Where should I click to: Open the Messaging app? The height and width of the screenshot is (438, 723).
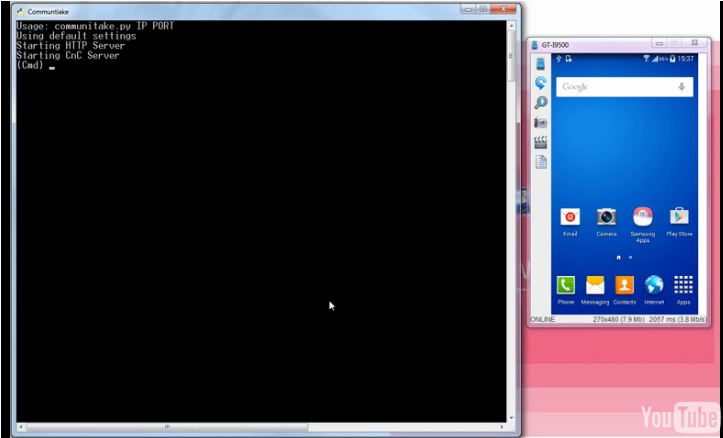(595, 285)
